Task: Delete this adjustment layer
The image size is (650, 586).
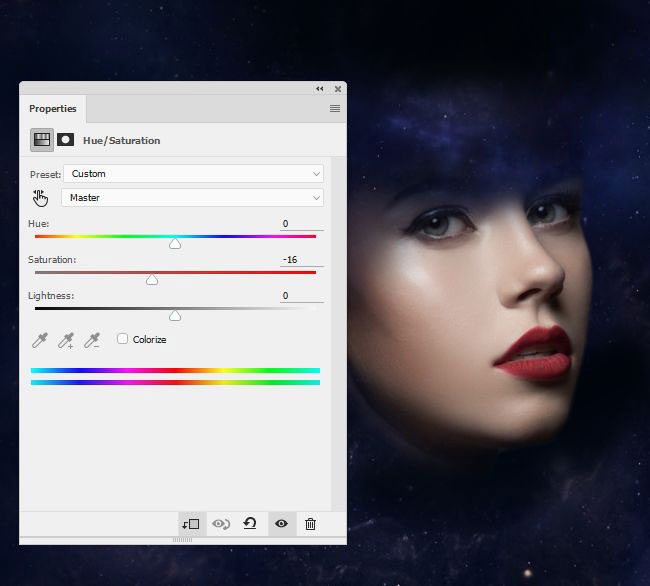Action: (310, 524)
